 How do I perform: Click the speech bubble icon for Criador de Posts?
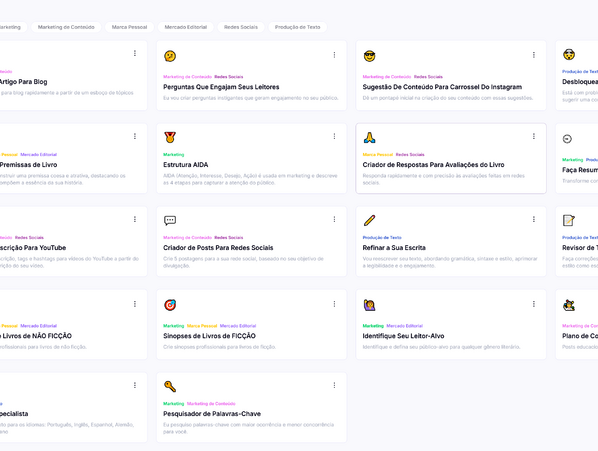pos(170,220)
